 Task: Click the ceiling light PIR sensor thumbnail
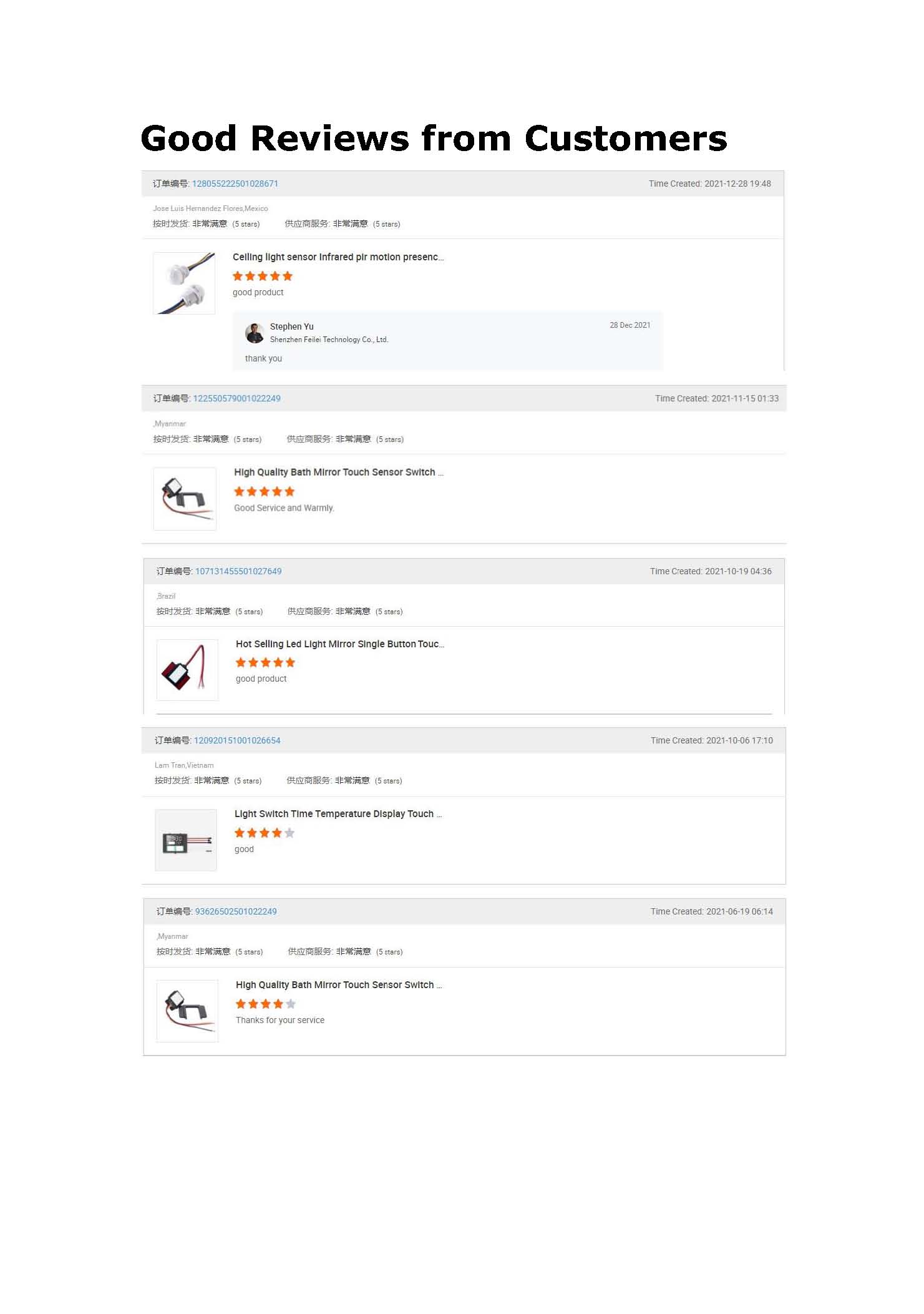[184, 283]
